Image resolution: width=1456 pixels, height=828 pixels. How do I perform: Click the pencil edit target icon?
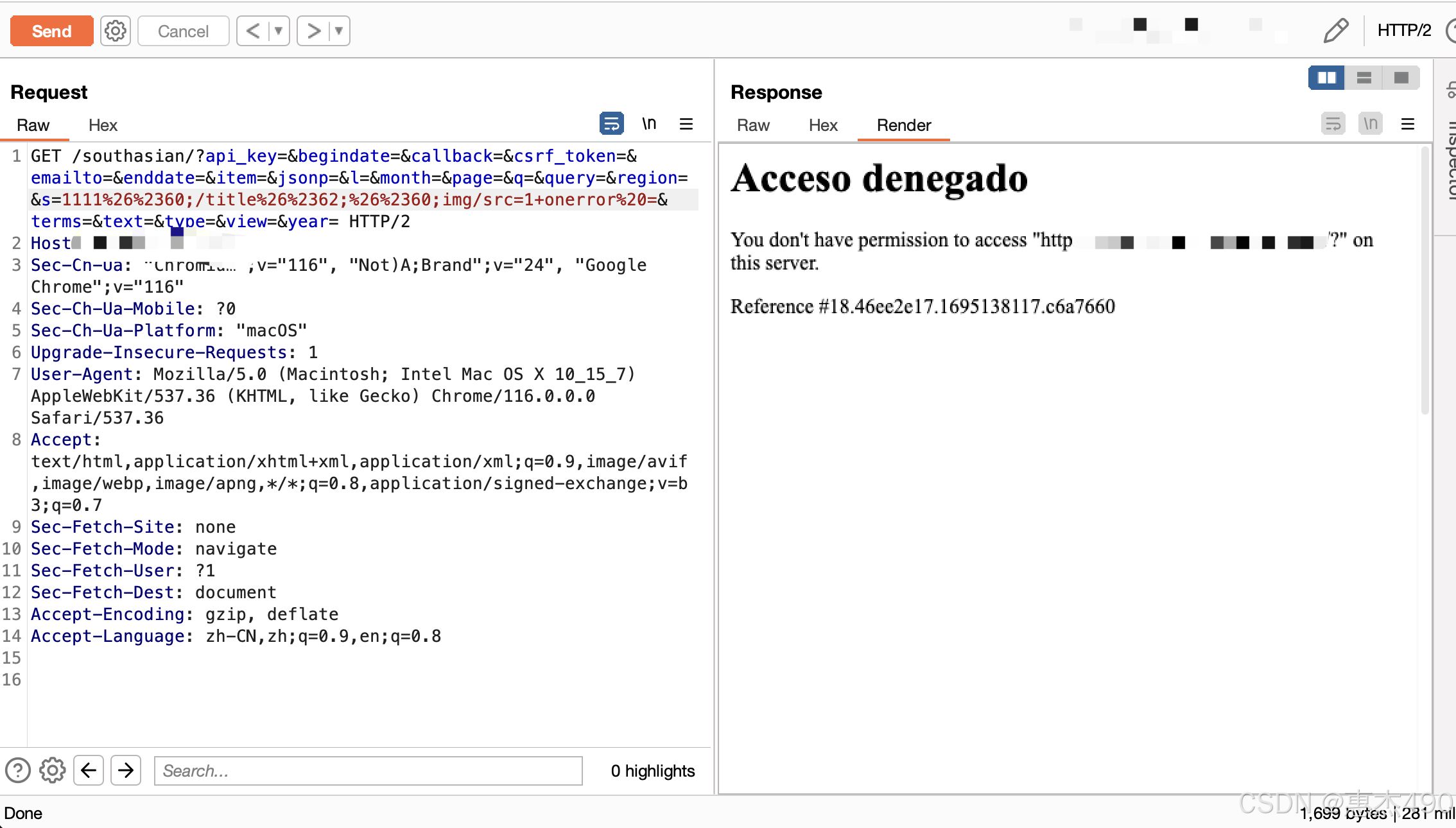pos(1335,31)
